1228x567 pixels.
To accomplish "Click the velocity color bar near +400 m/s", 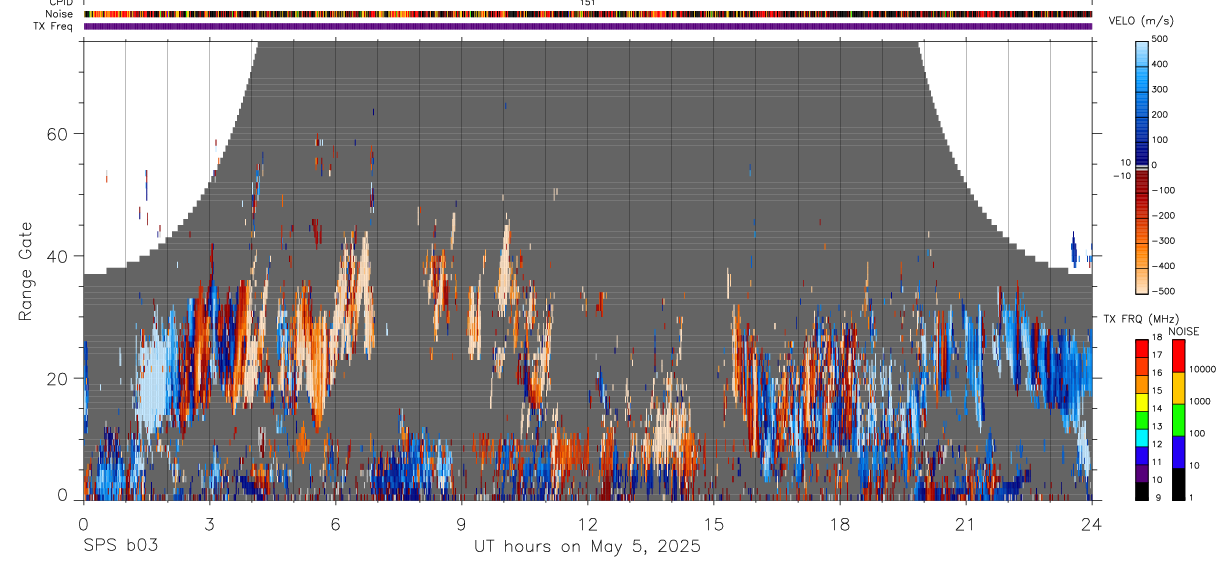I will pos(1143,64).
